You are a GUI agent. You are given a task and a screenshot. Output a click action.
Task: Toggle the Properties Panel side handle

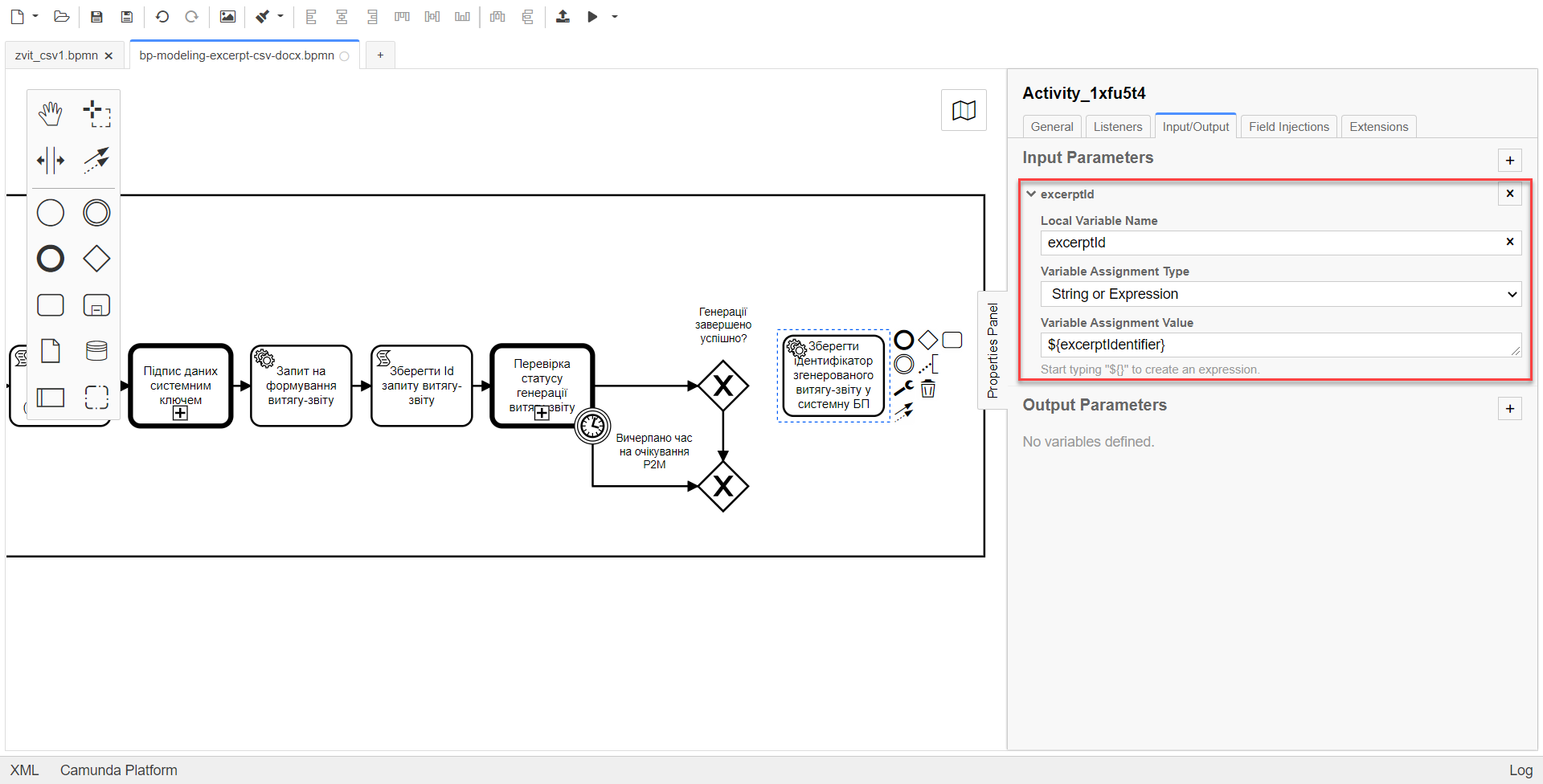(993, 350)
